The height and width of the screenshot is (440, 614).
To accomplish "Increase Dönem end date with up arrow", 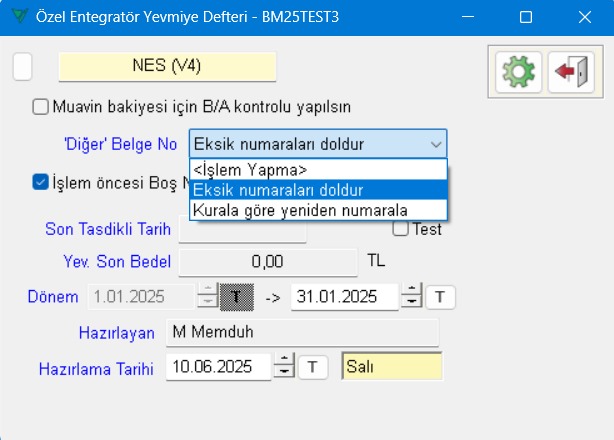I will pyautogui.click(x=411, y=290).
